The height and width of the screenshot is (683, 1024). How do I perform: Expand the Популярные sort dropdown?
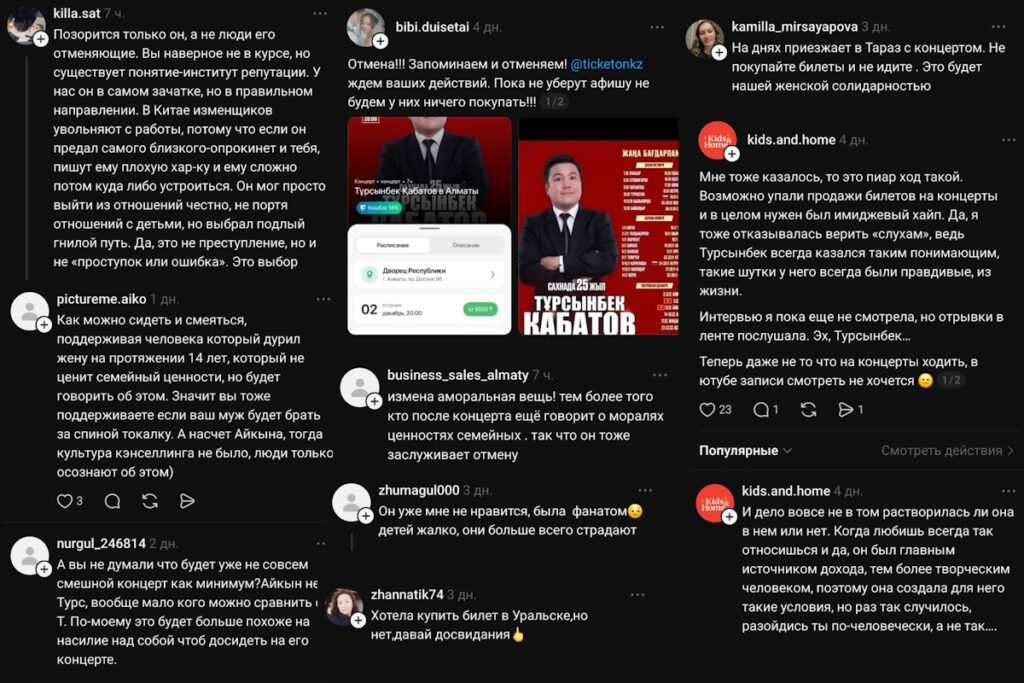[x=745, y=451]
